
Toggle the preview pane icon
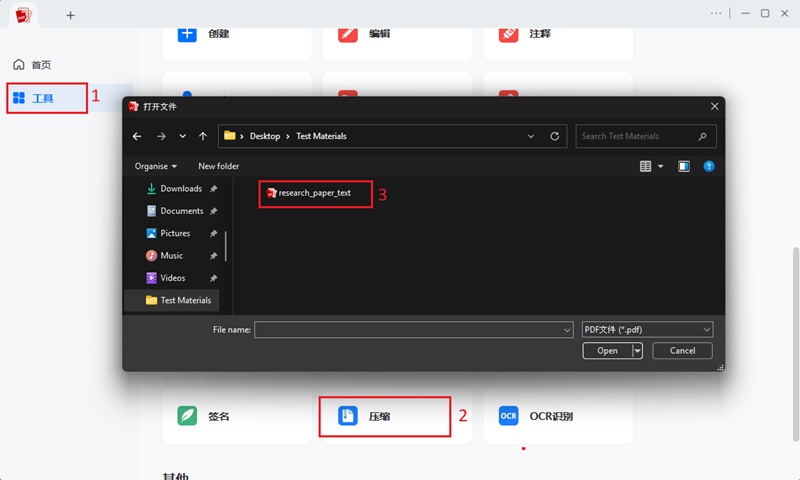tap(684, 166)
